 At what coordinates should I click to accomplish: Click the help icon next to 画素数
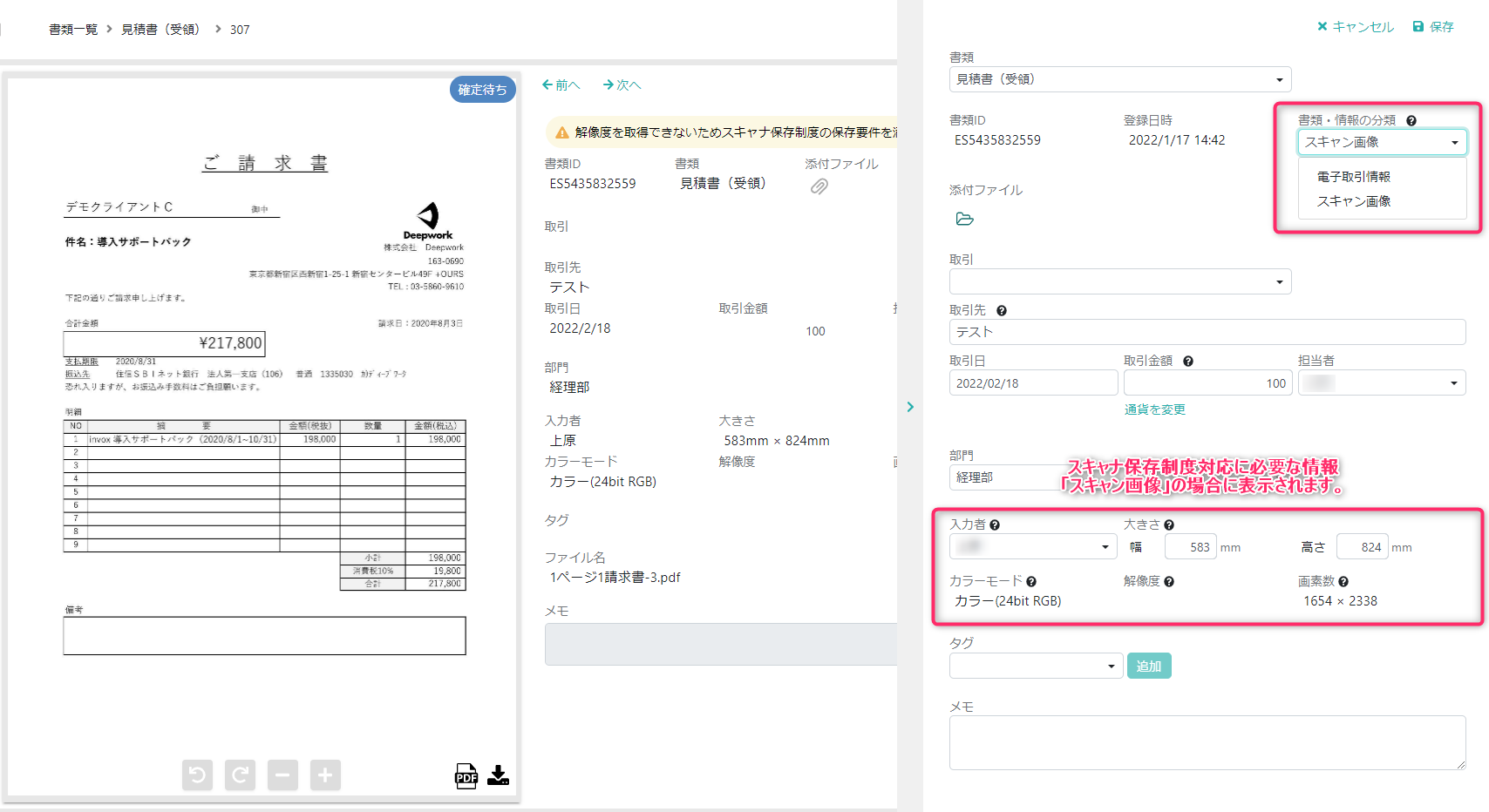(1343, 581)
